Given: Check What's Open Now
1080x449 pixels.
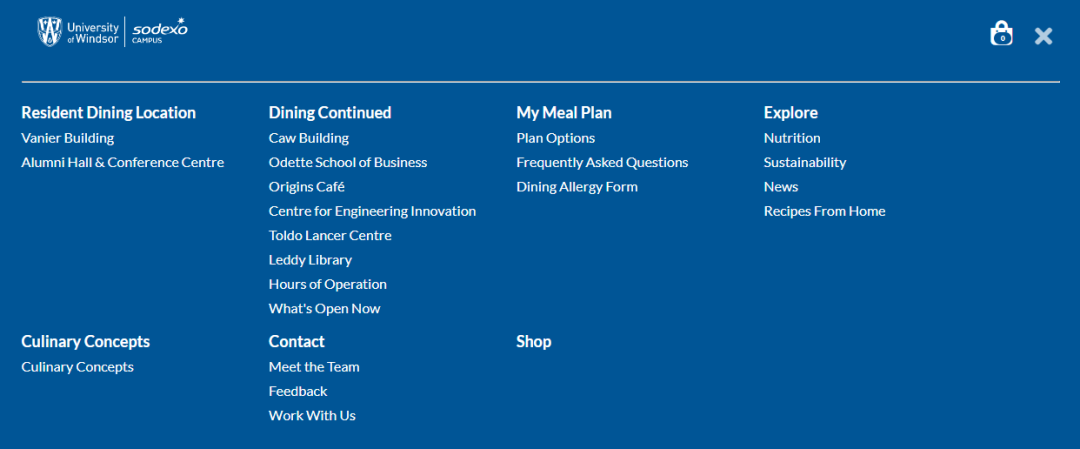Looking at the screenshot, I should [x=324, y=309].
